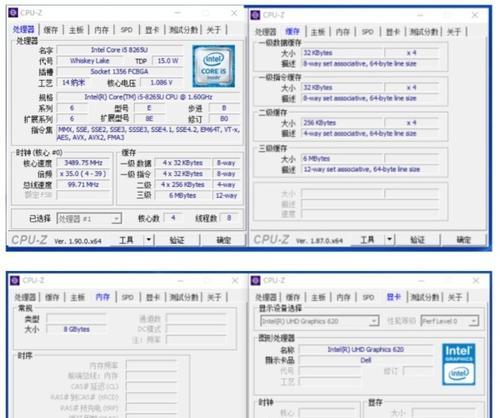Select 内存 tab in graphics window

point(343,297)
